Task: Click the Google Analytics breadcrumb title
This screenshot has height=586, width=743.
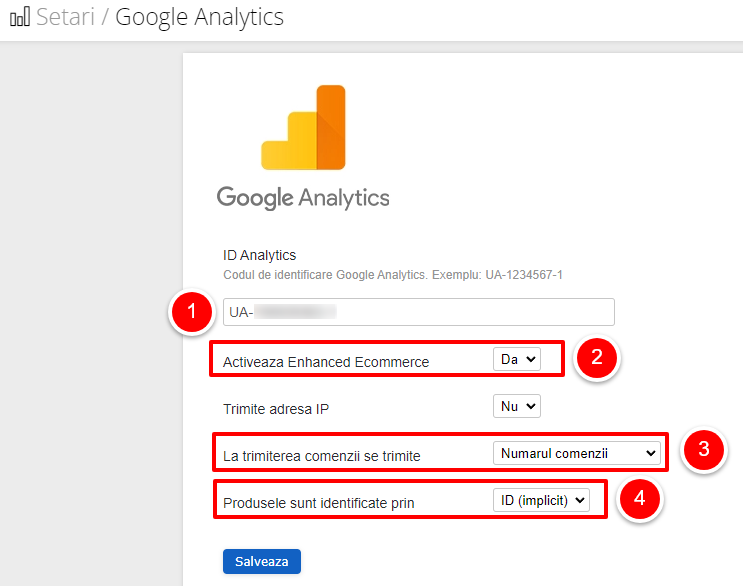Action: click(x=199, y=18)
